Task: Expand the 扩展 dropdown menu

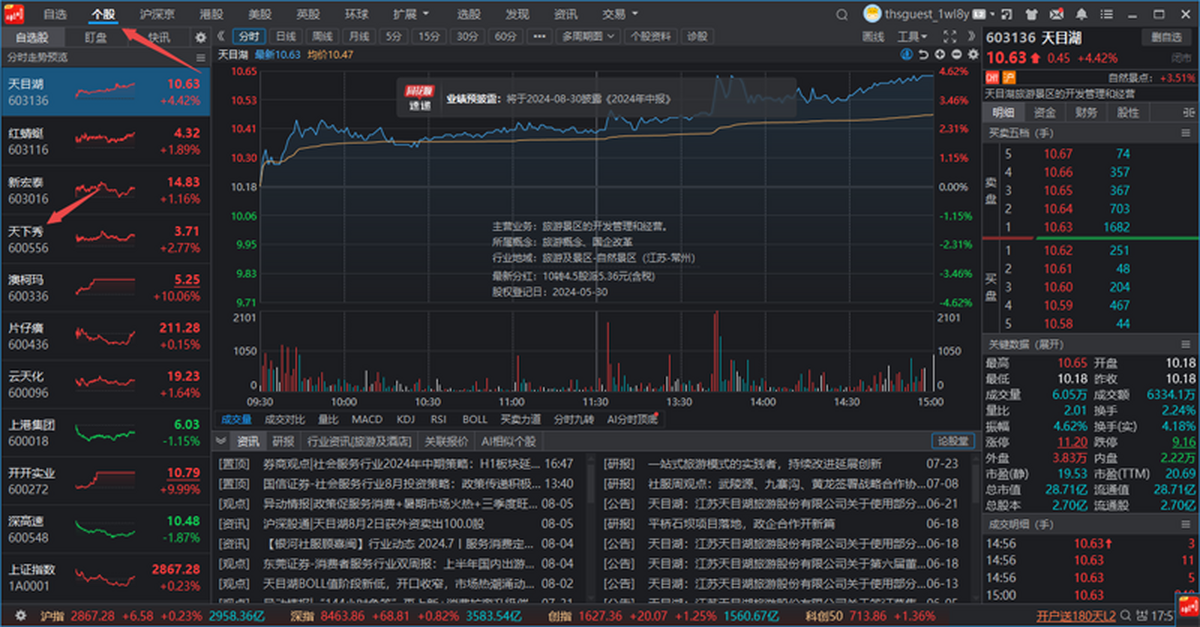Action: 411,14
